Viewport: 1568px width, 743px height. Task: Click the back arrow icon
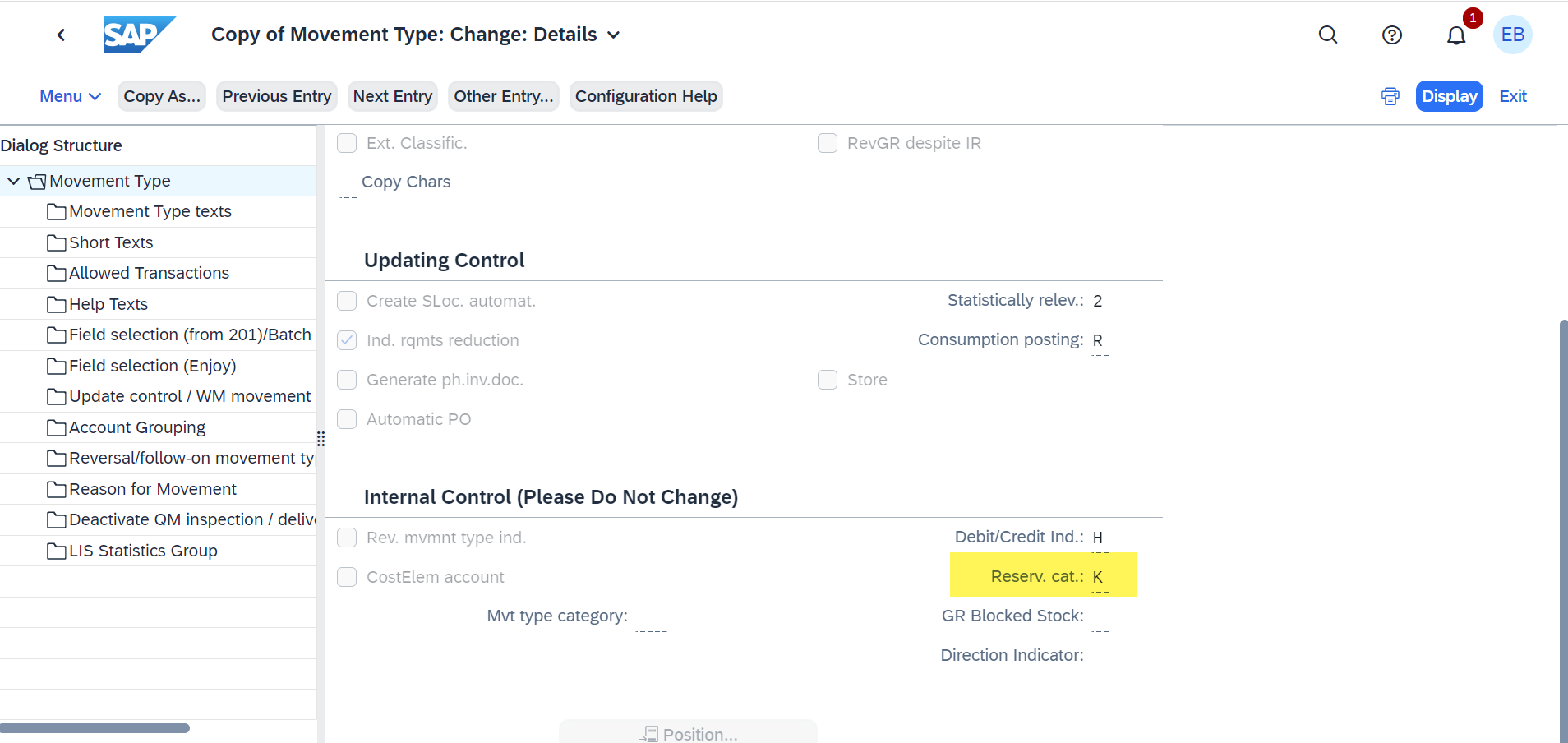(61, 35)
